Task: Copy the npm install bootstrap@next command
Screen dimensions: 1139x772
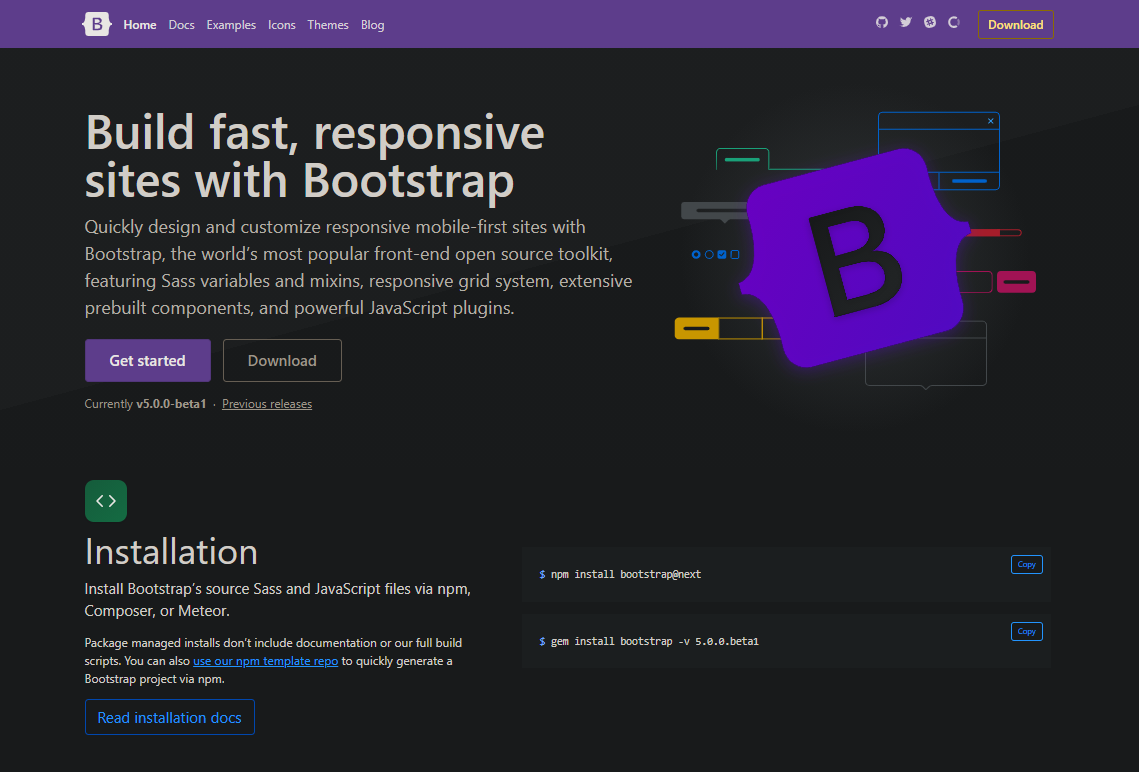Action: [1026, 564]
